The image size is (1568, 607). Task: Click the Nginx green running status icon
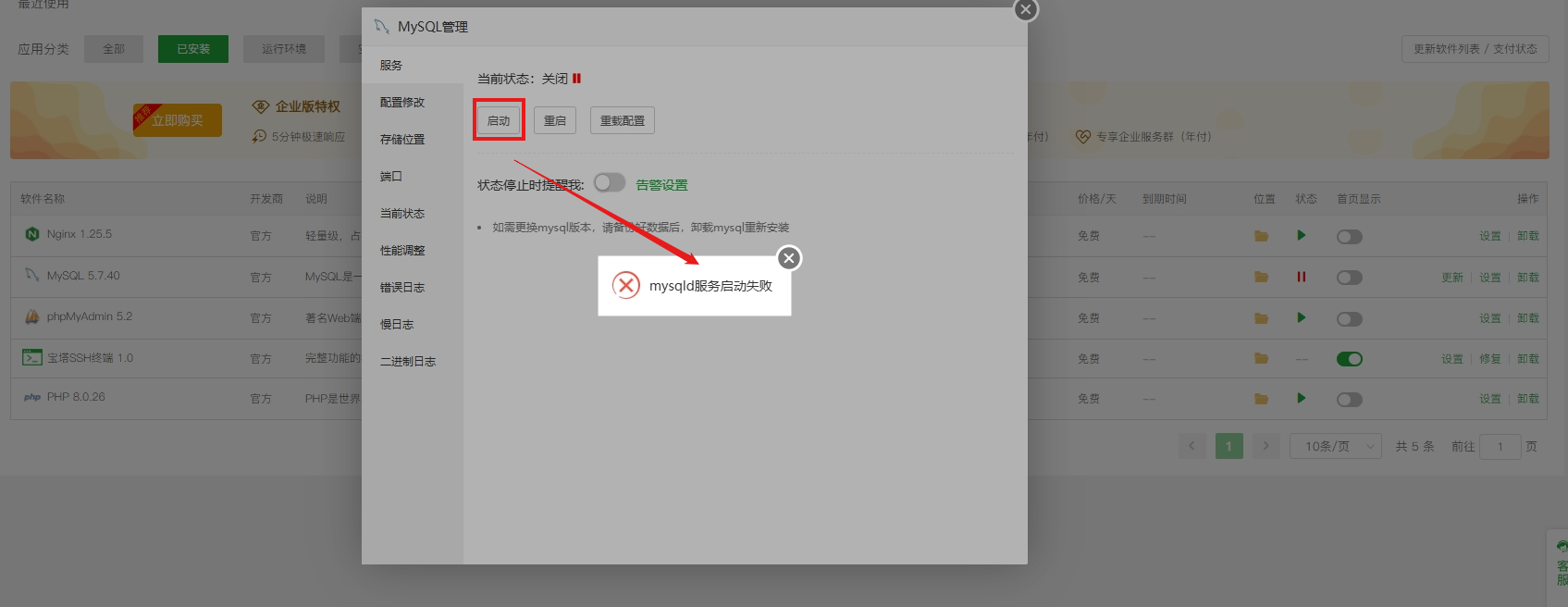(1302, 235)
